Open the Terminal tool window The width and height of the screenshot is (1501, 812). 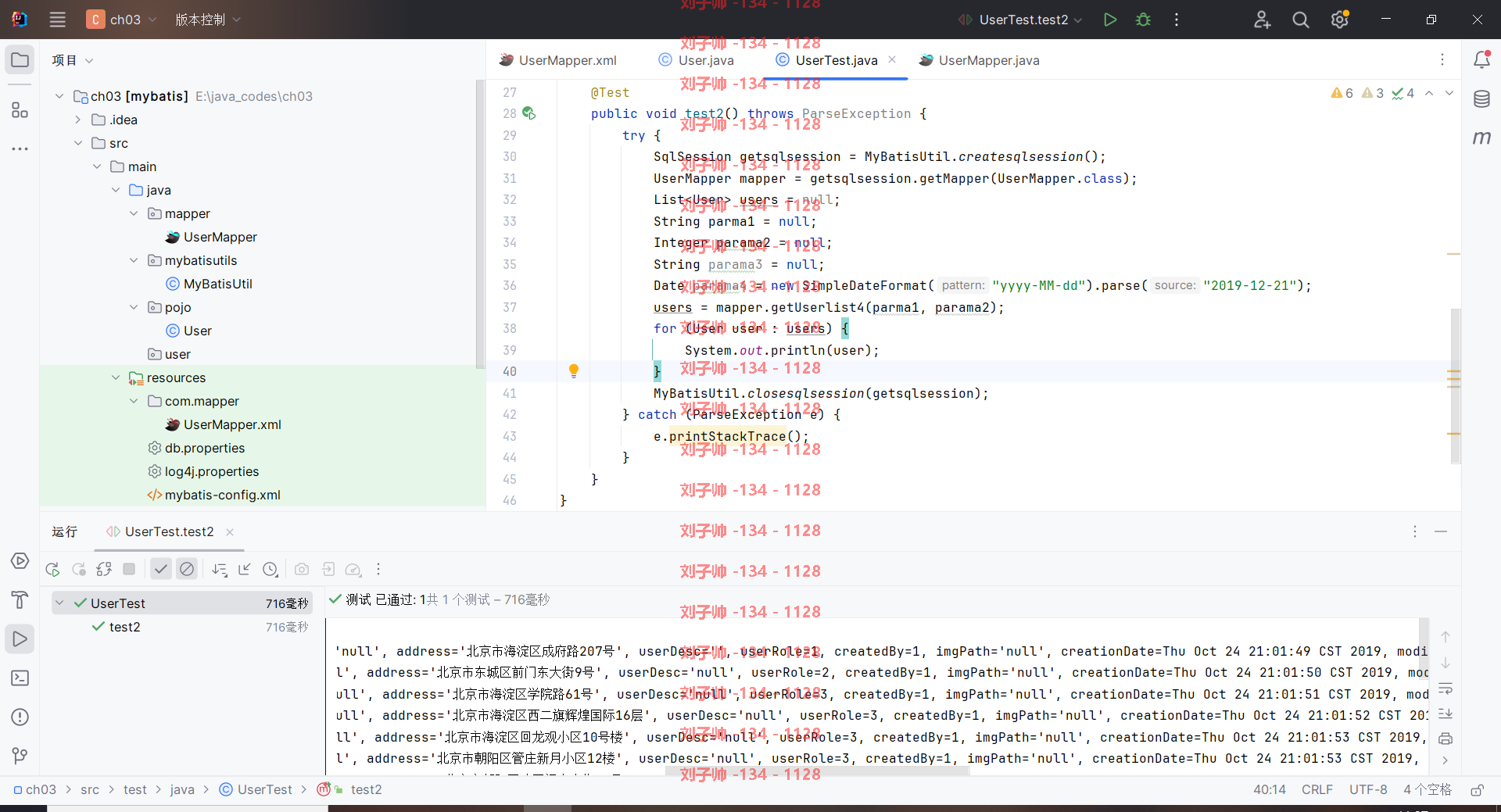pos(20,678)
